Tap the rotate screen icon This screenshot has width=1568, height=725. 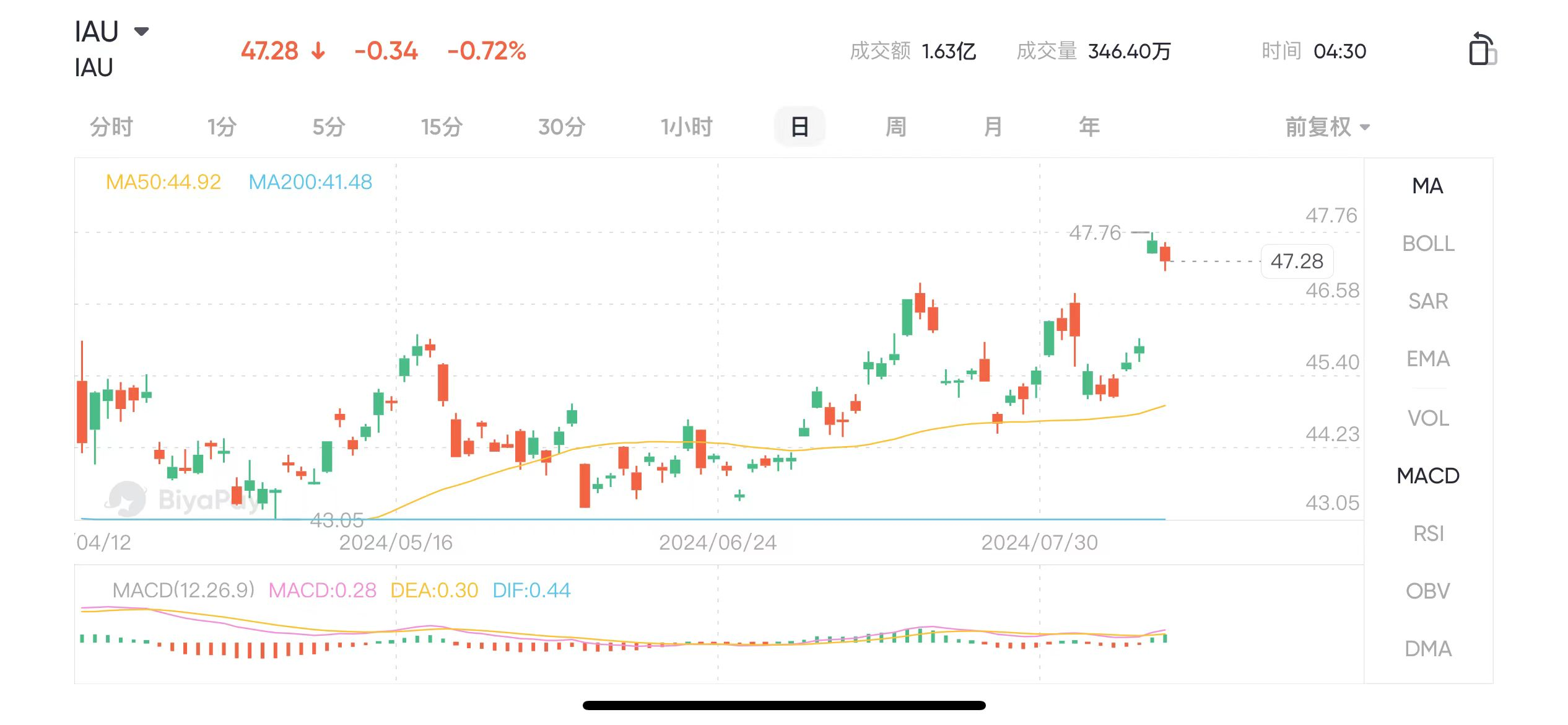click(x=1482, y=49)
